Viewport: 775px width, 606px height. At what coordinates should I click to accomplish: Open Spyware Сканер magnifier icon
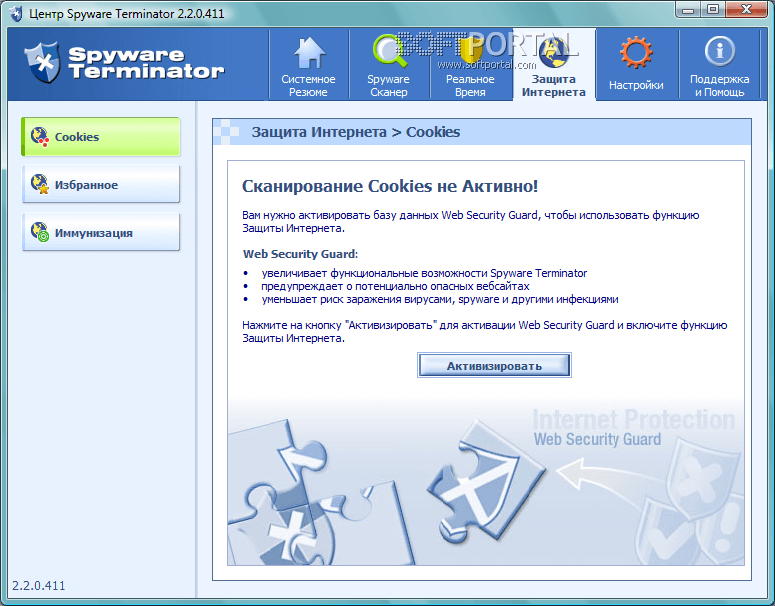pos(389,51)
